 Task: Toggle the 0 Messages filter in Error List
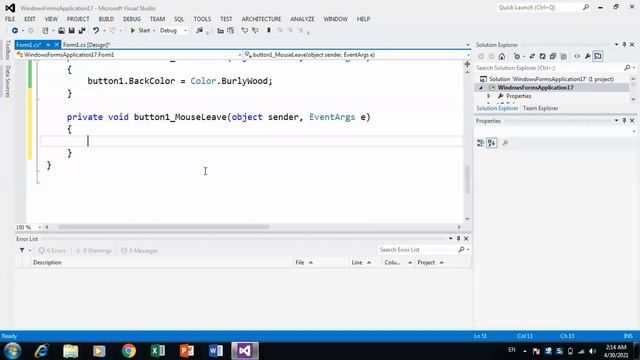click(x=139, y=251)
